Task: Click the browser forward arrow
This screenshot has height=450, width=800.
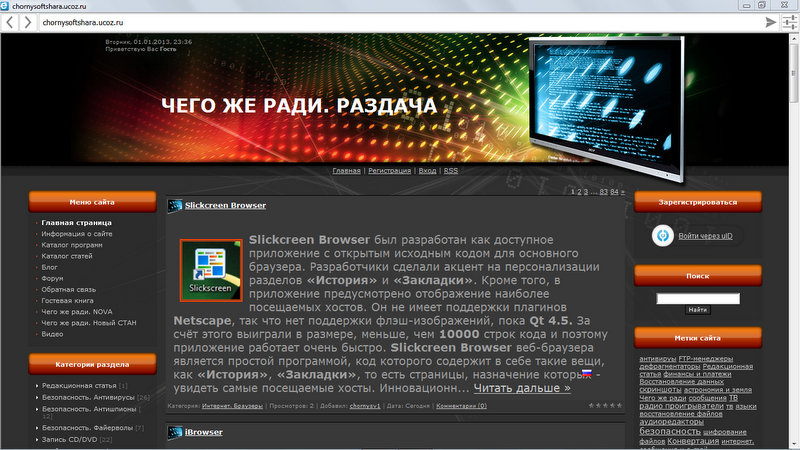Action: 28,22
